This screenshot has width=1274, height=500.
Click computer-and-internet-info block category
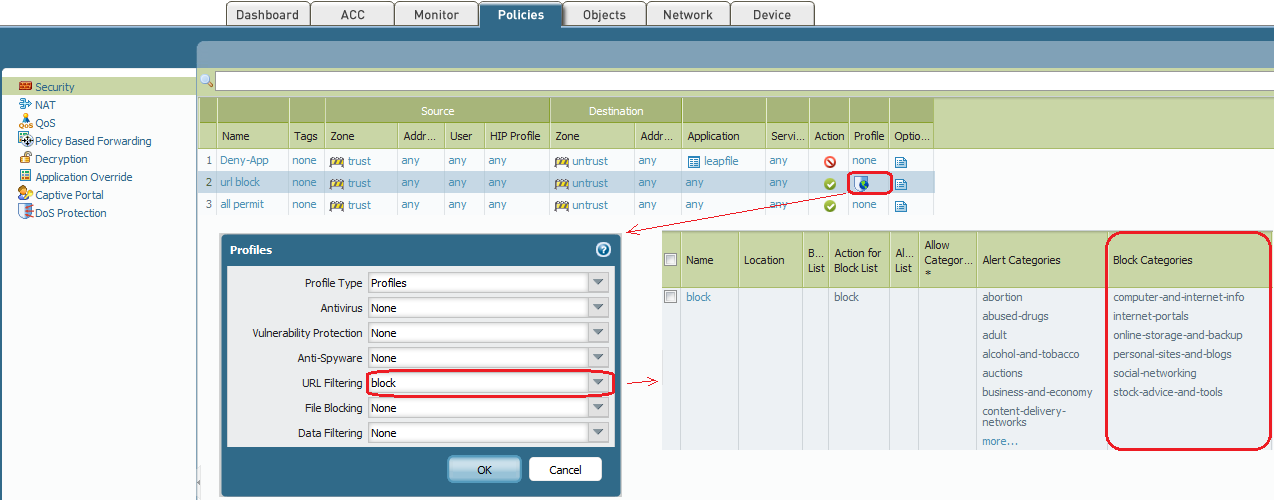click(1179, 297)
